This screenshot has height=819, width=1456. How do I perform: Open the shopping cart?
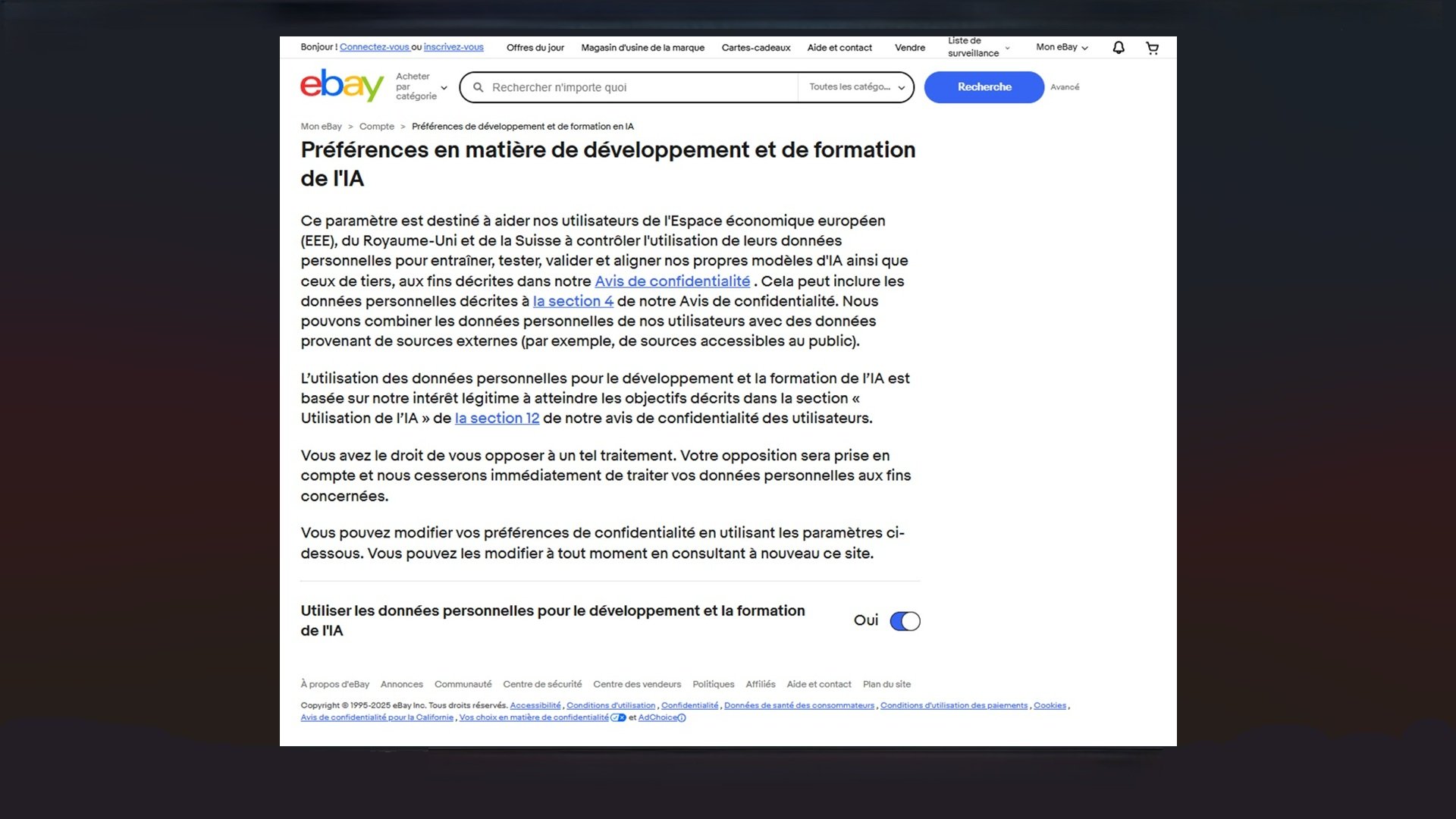pyautogui.click(x=1152, y=47)
